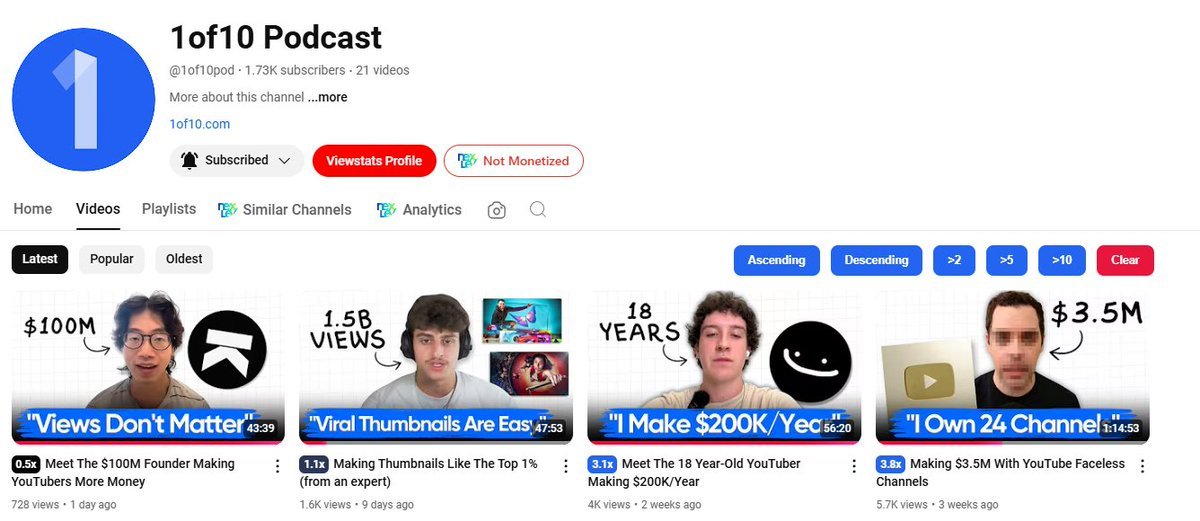Expand the Subscribed notification dropdown chevron

284,160
